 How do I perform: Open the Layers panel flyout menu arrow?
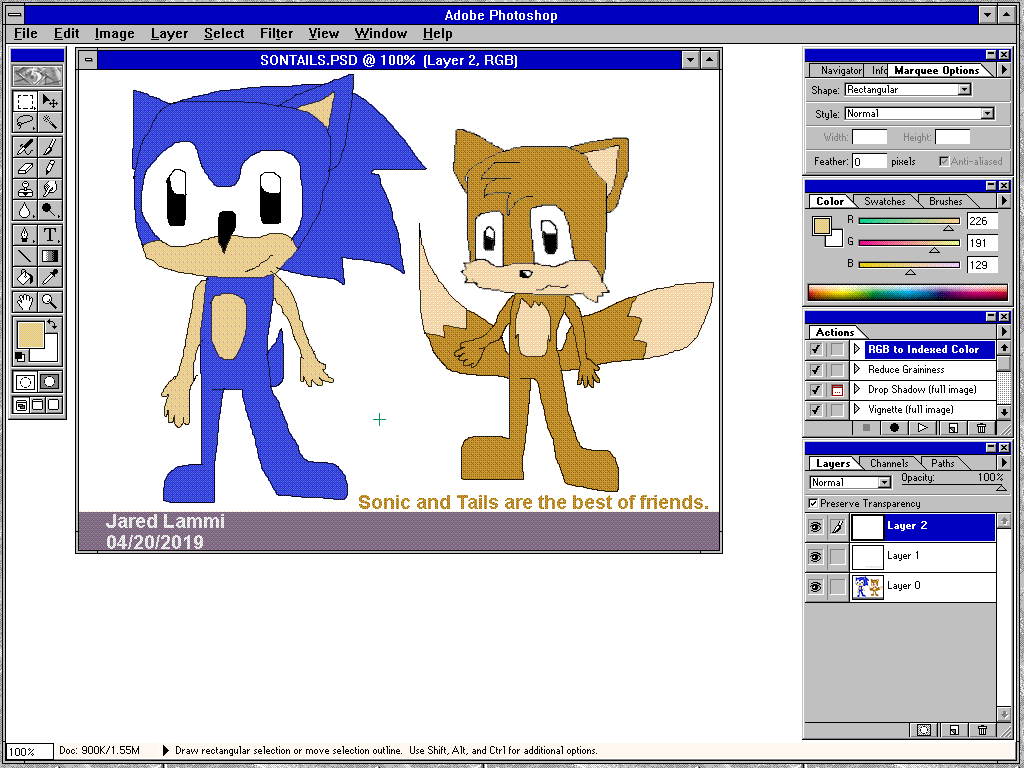click(x=1004, y=463)
